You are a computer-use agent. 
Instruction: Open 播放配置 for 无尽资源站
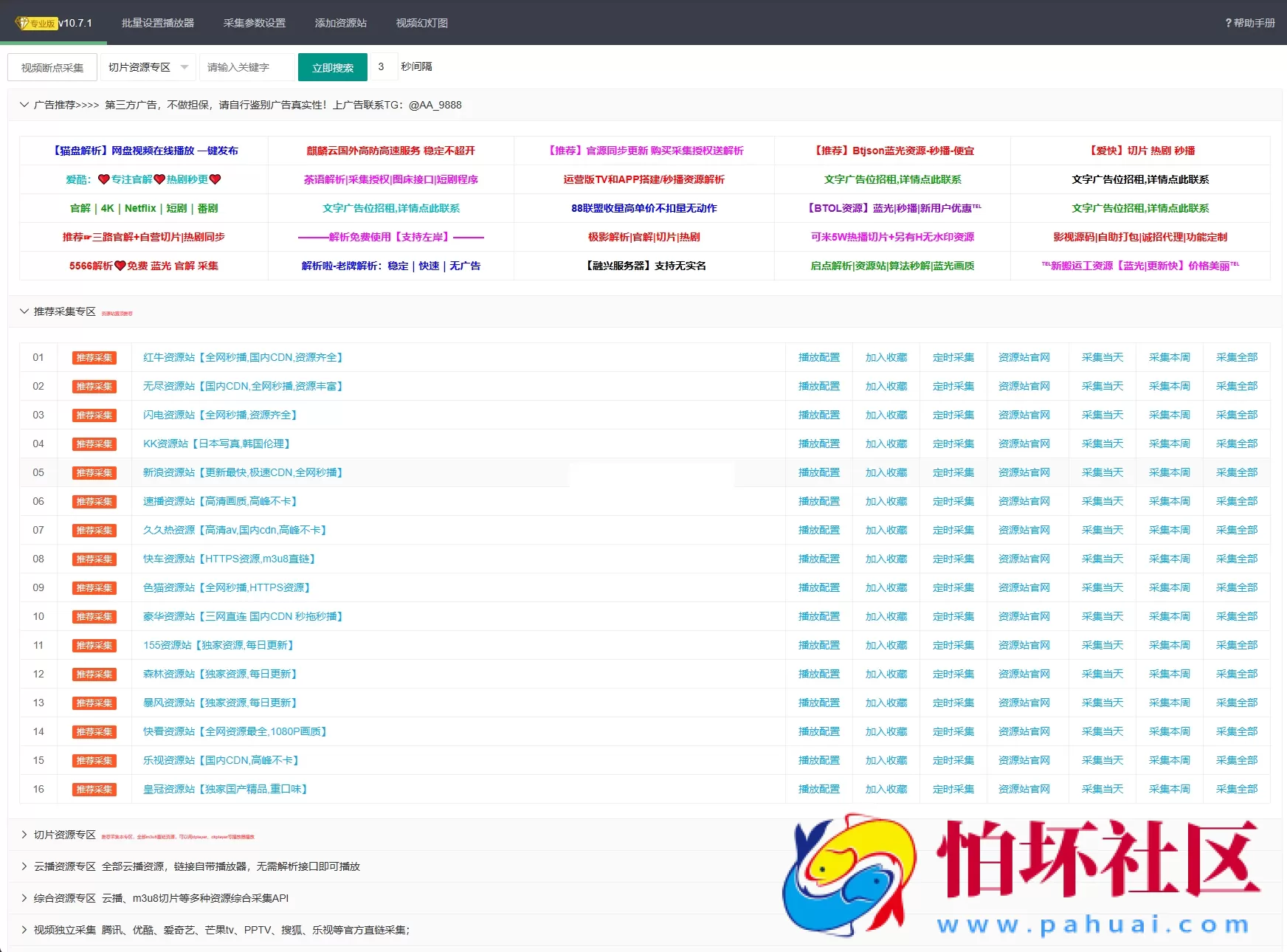pyautogui.click(x=818, y=386)
